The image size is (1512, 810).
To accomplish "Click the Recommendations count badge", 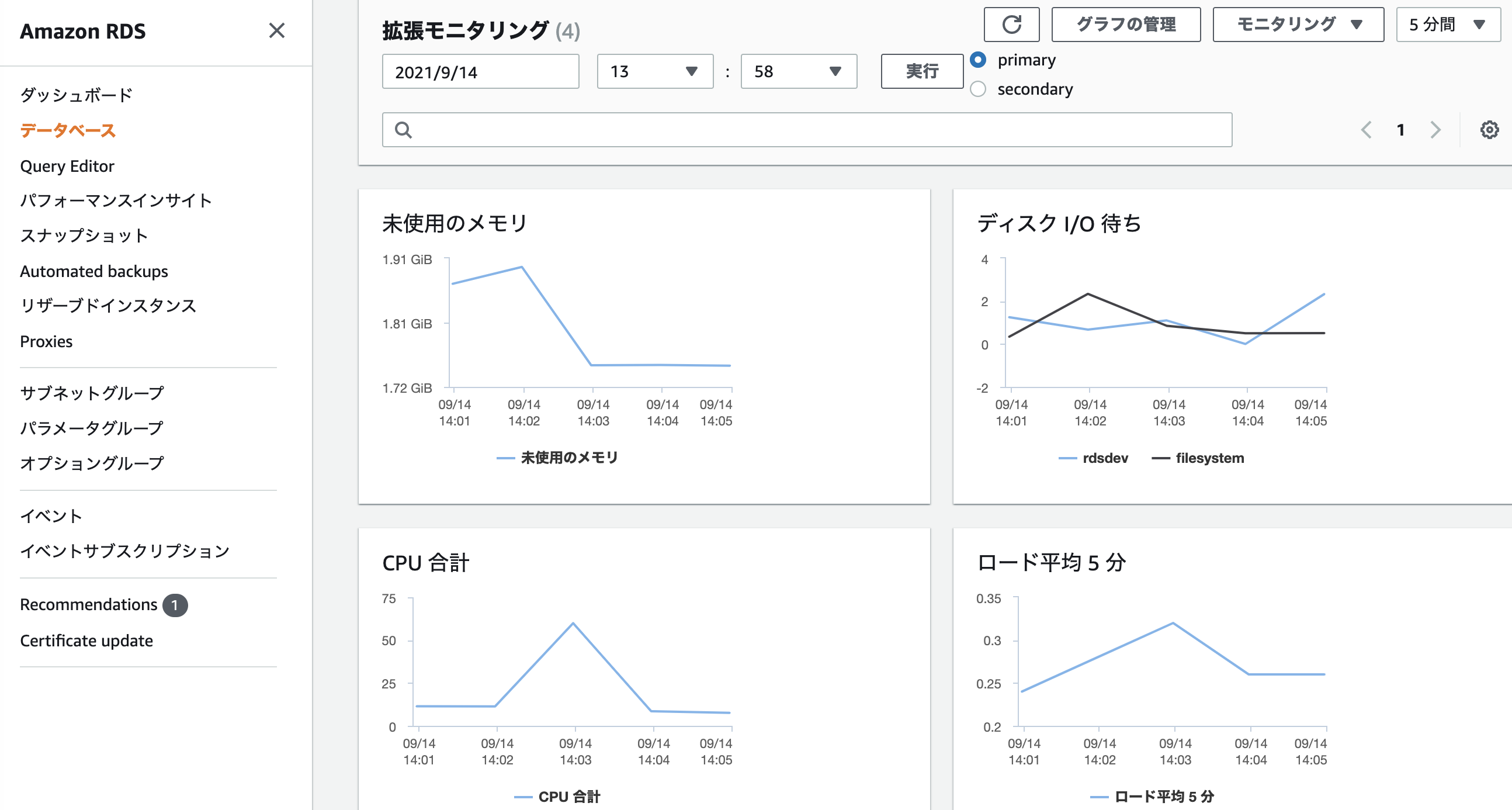I will (175, 605).
